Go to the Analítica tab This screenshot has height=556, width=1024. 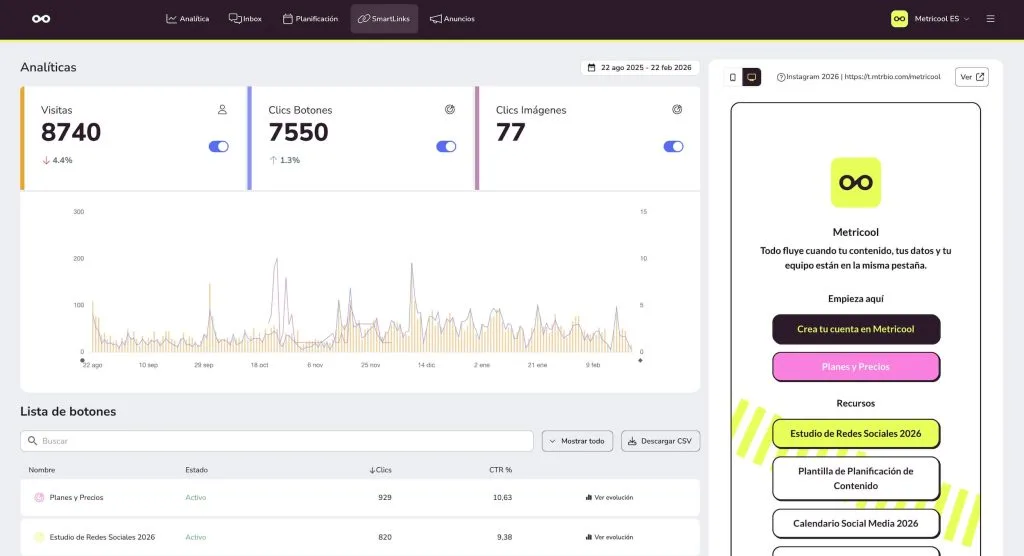tap(188, 19)
